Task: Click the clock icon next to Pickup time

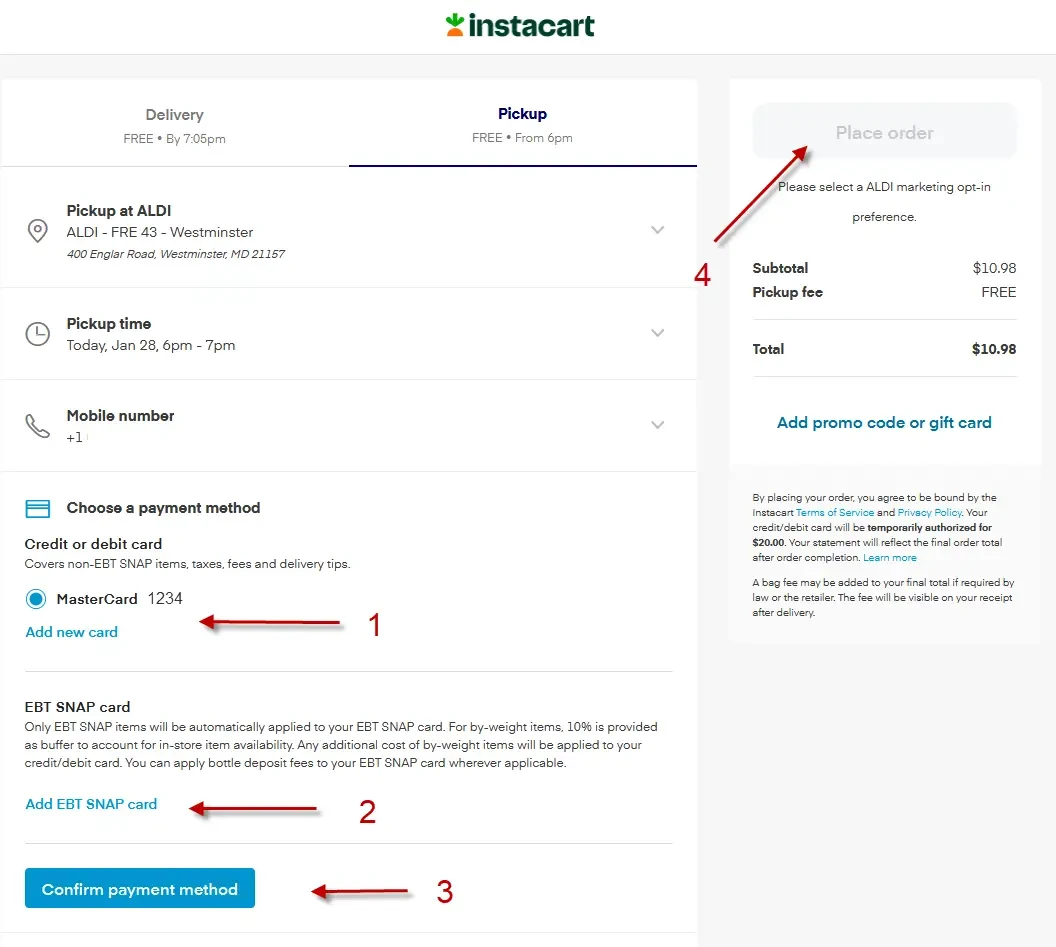Action: point(37,333)
